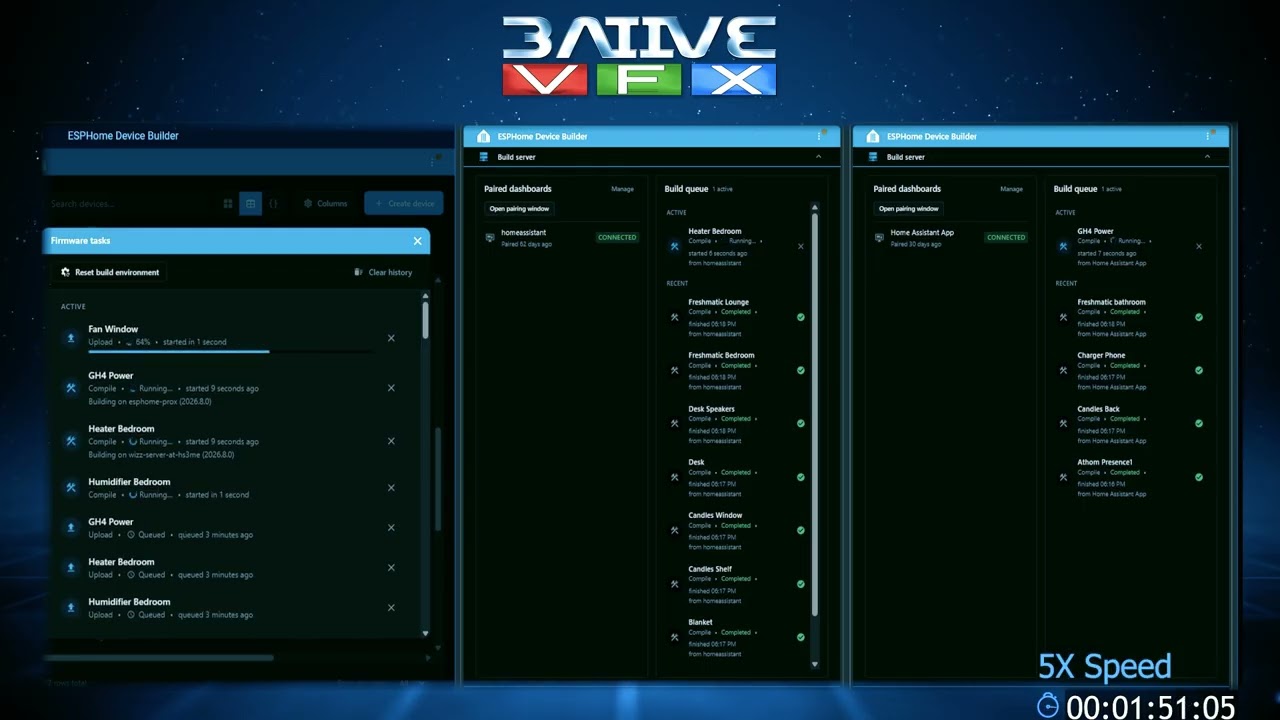
Task: Click the Fan Window upload arrow icon
Action: click(71, 338)
